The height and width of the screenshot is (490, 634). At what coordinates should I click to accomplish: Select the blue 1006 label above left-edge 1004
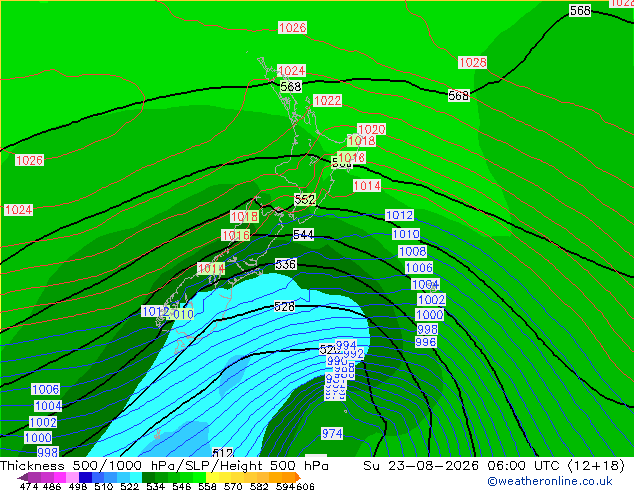tap(46, 389)
